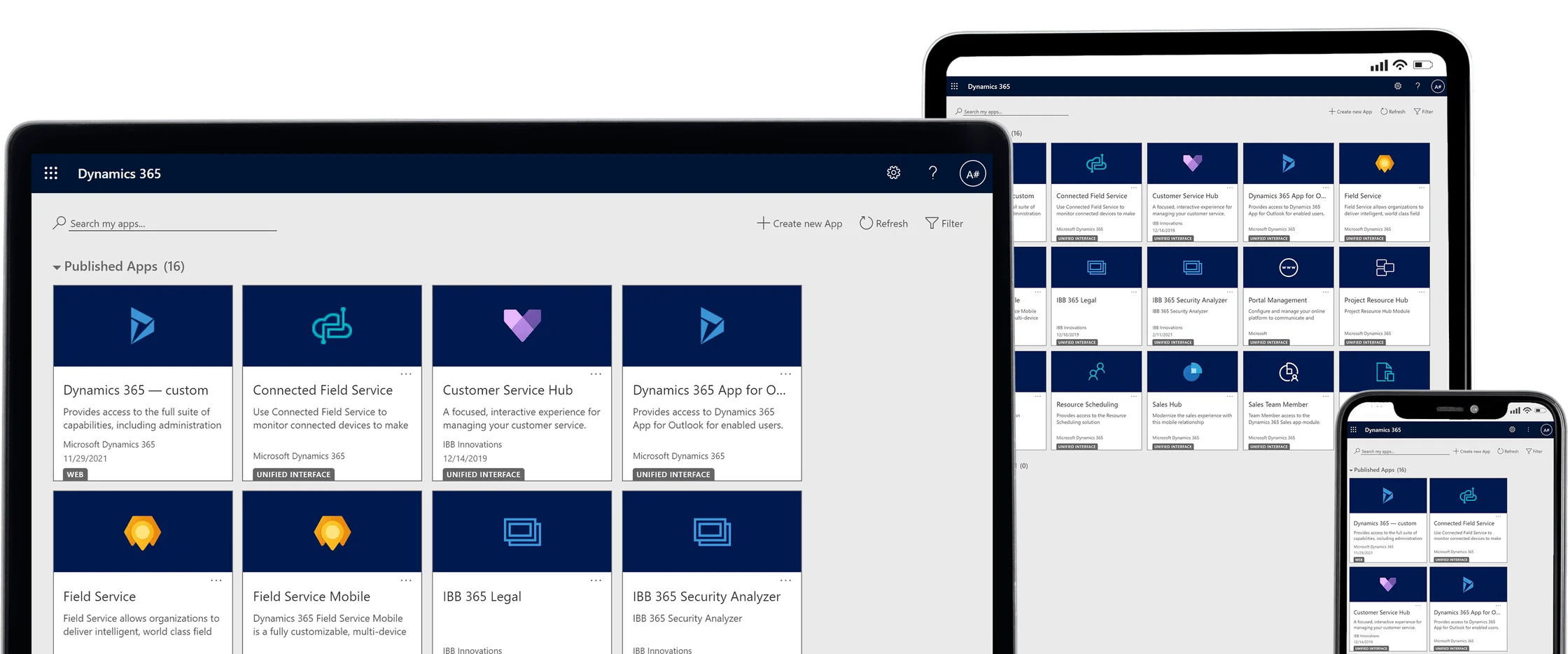
Task: Click the IBB 365 Security Analyzer icon on tablet
Action: pyautogui.click(x=1193, y=267)
